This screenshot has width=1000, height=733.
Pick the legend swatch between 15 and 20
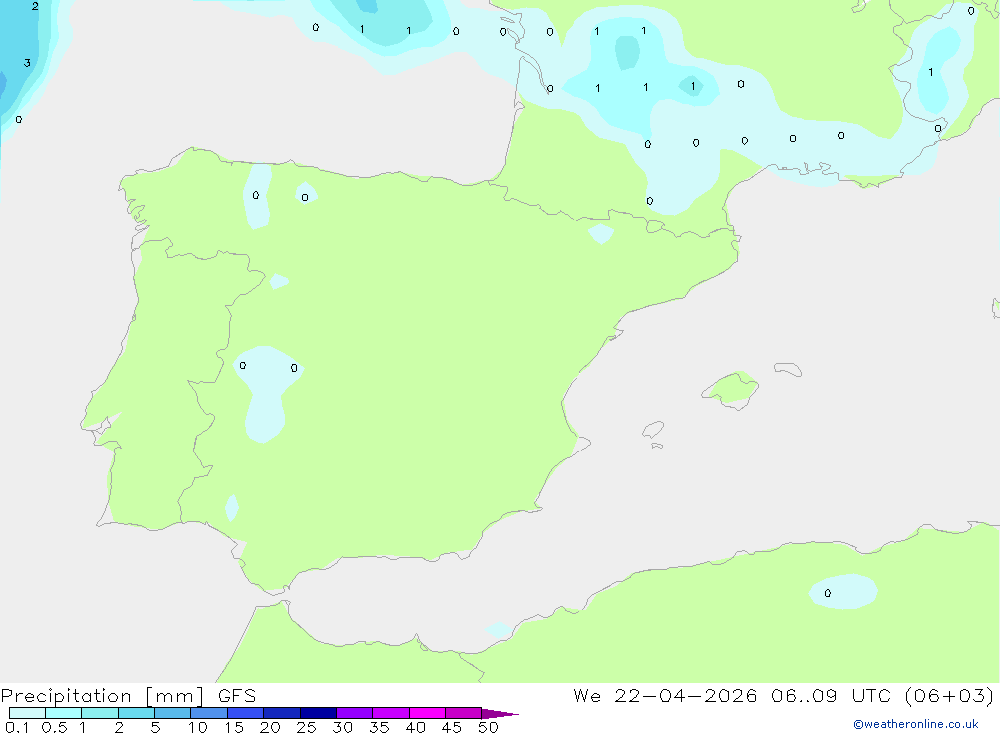pos(246,713)
